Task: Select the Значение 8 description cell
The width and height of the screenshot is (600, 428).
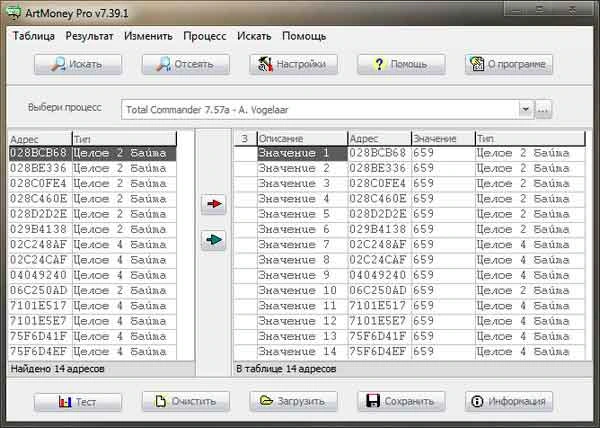Action: [302, 260]
